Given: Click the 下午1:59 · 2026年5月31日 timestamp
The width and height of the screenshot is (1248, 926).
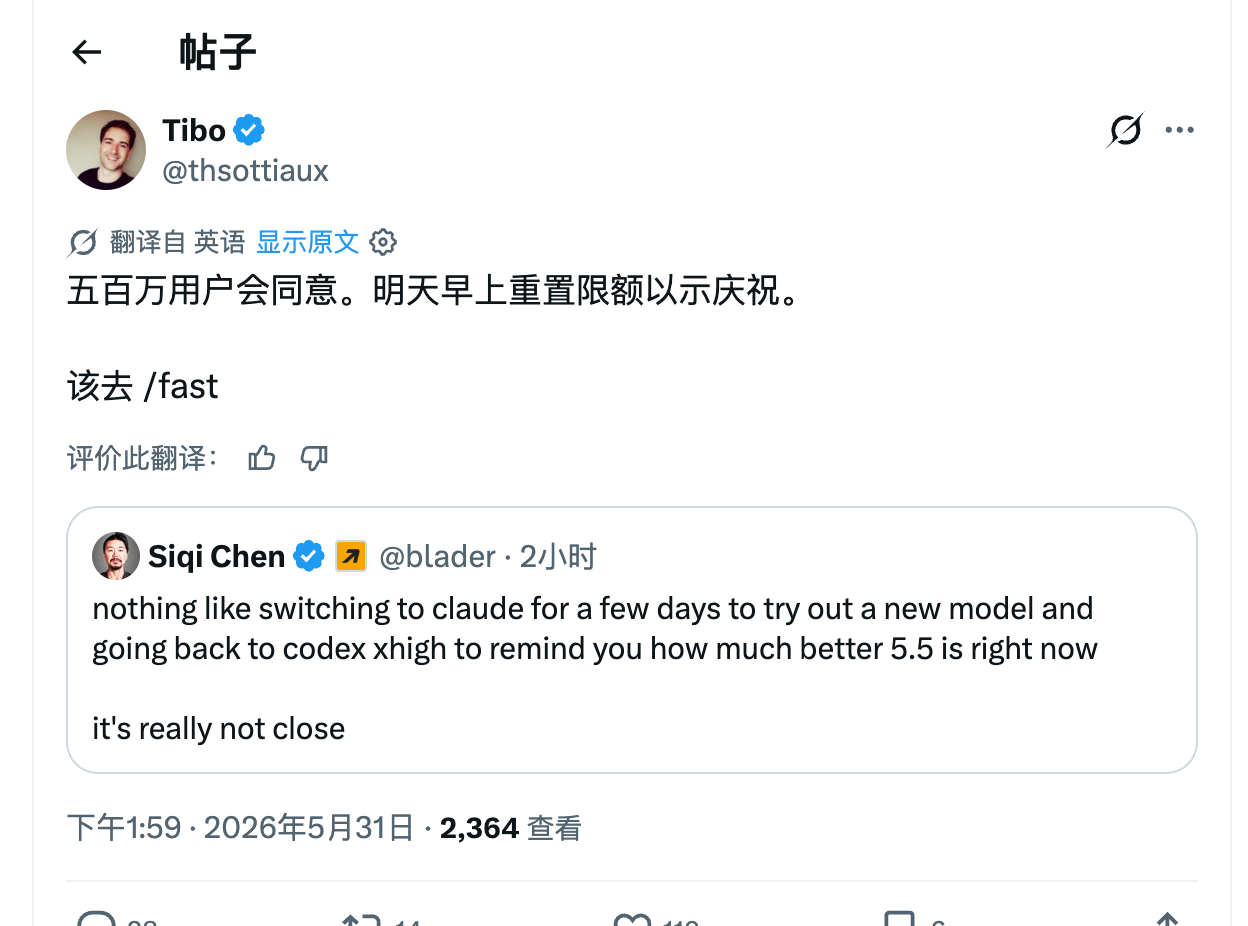Looking at the screenshot, I should click(240, 828).
